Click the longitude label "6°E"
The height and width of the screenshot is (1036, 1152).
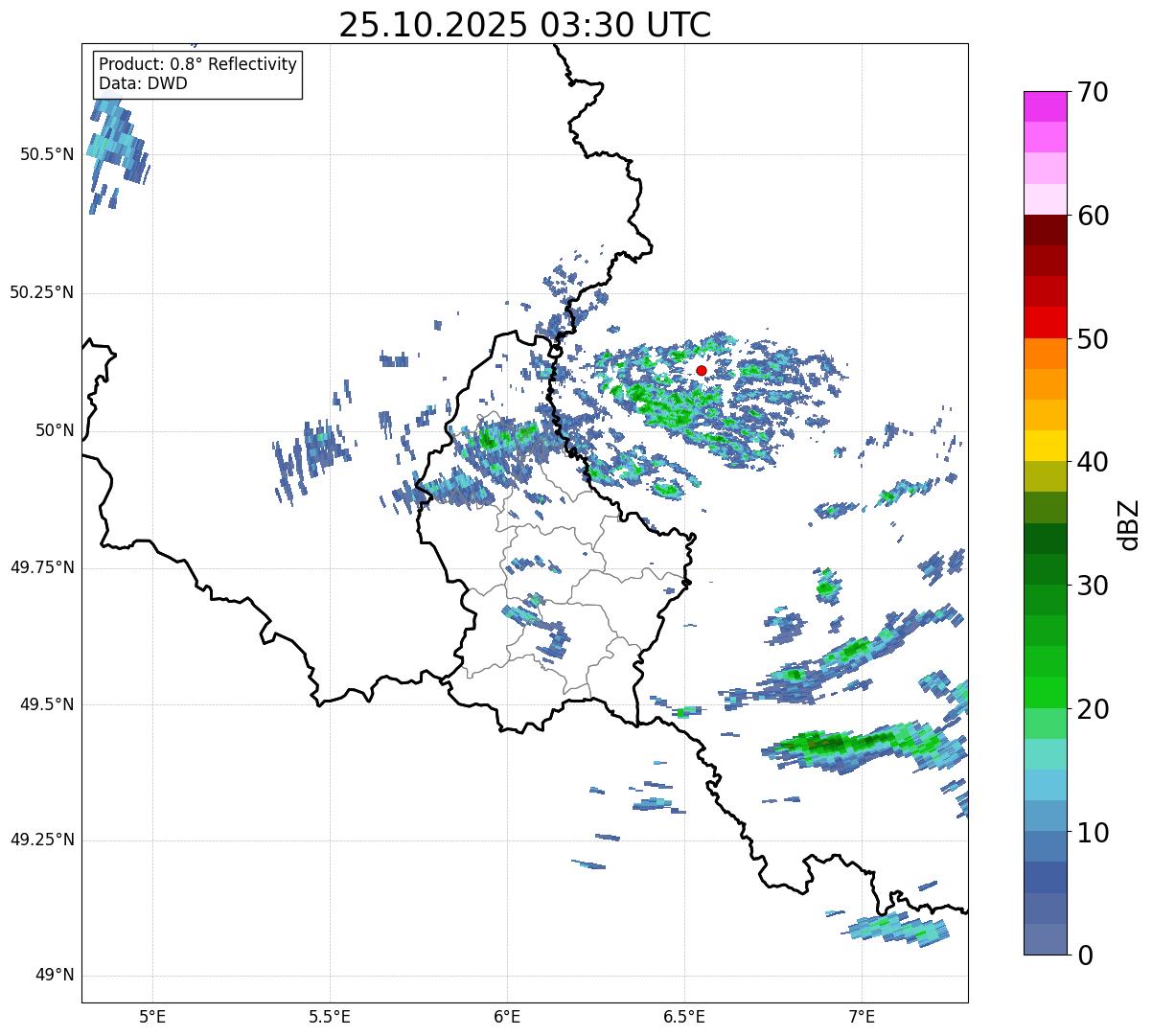point(507,1017)
